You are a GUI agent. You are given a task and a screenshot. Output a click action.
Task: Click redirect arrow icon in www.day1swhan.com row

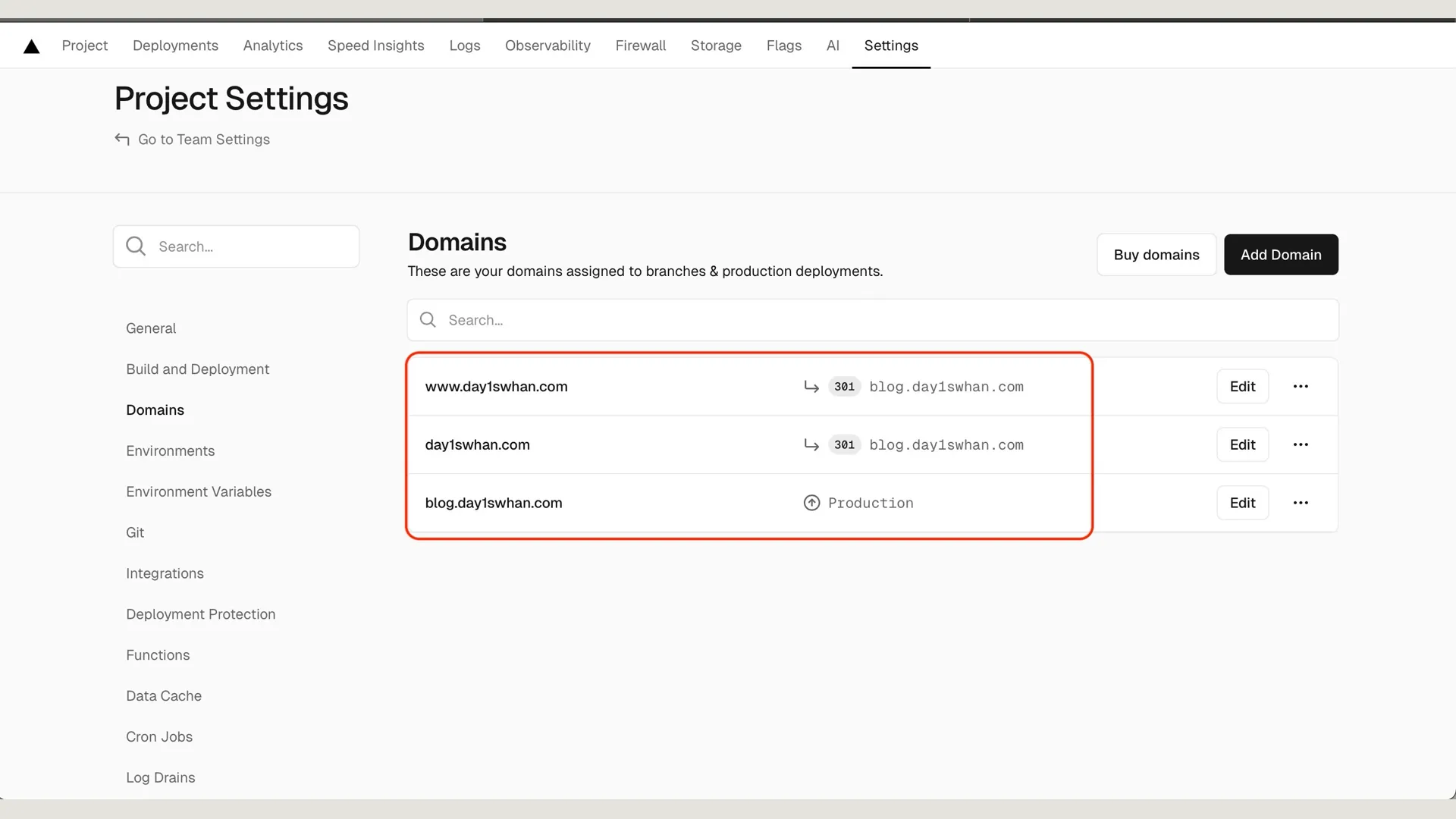tap(811, 387)
